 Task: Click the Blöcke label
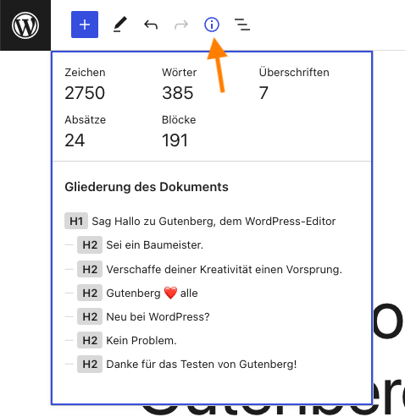[x=179, y=120]
